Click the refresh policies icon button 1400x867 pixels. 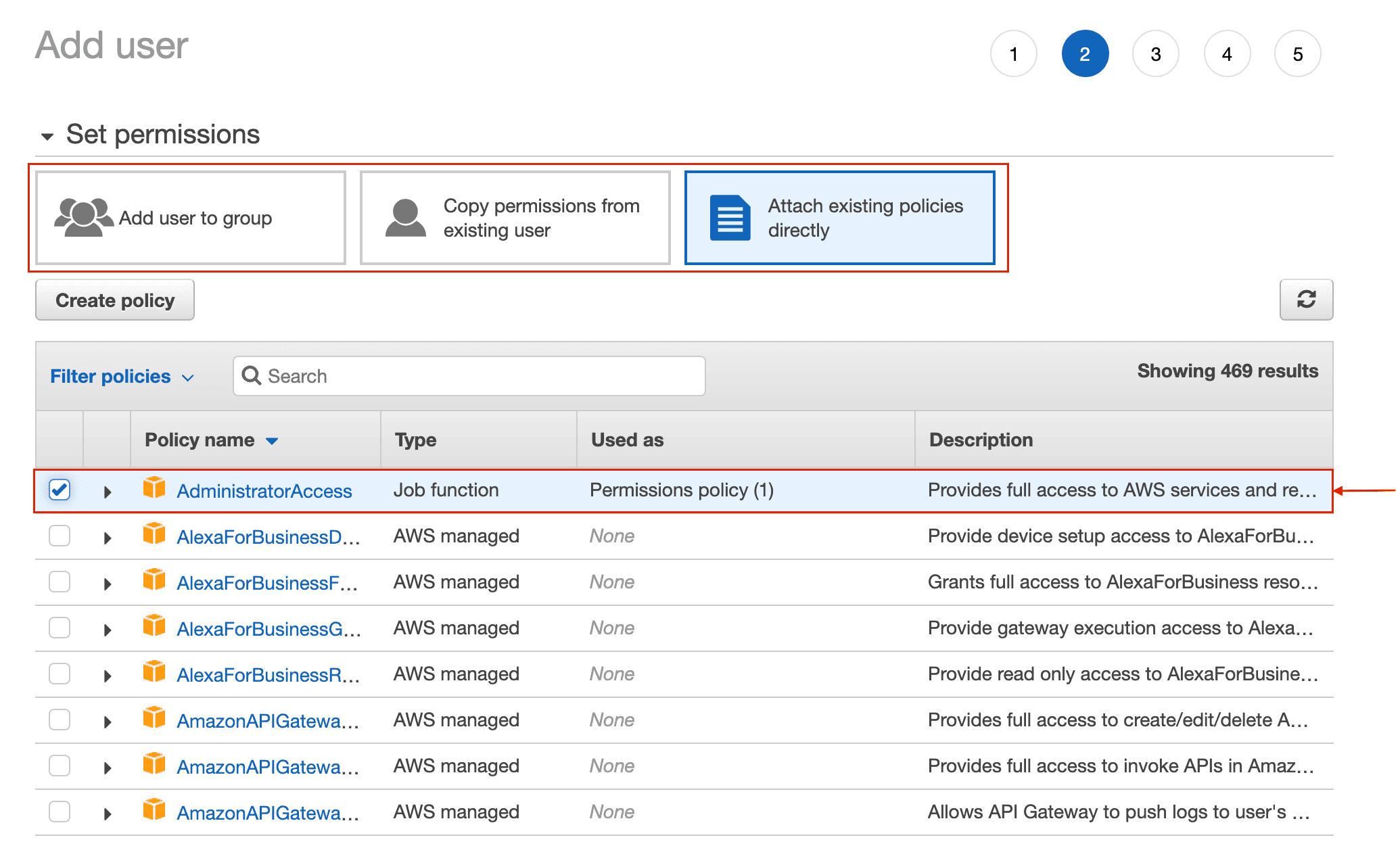click(1305, 300)
